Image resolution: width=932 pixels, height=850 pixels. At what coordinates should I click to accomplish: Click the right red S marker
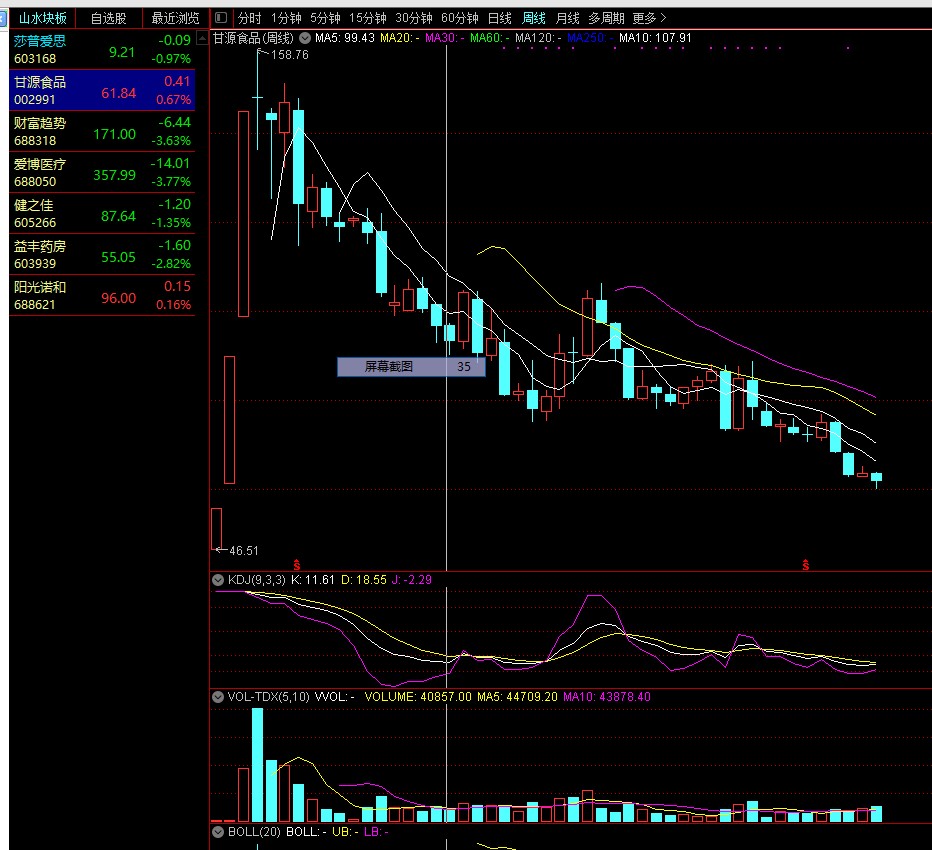tap(805, 565)
